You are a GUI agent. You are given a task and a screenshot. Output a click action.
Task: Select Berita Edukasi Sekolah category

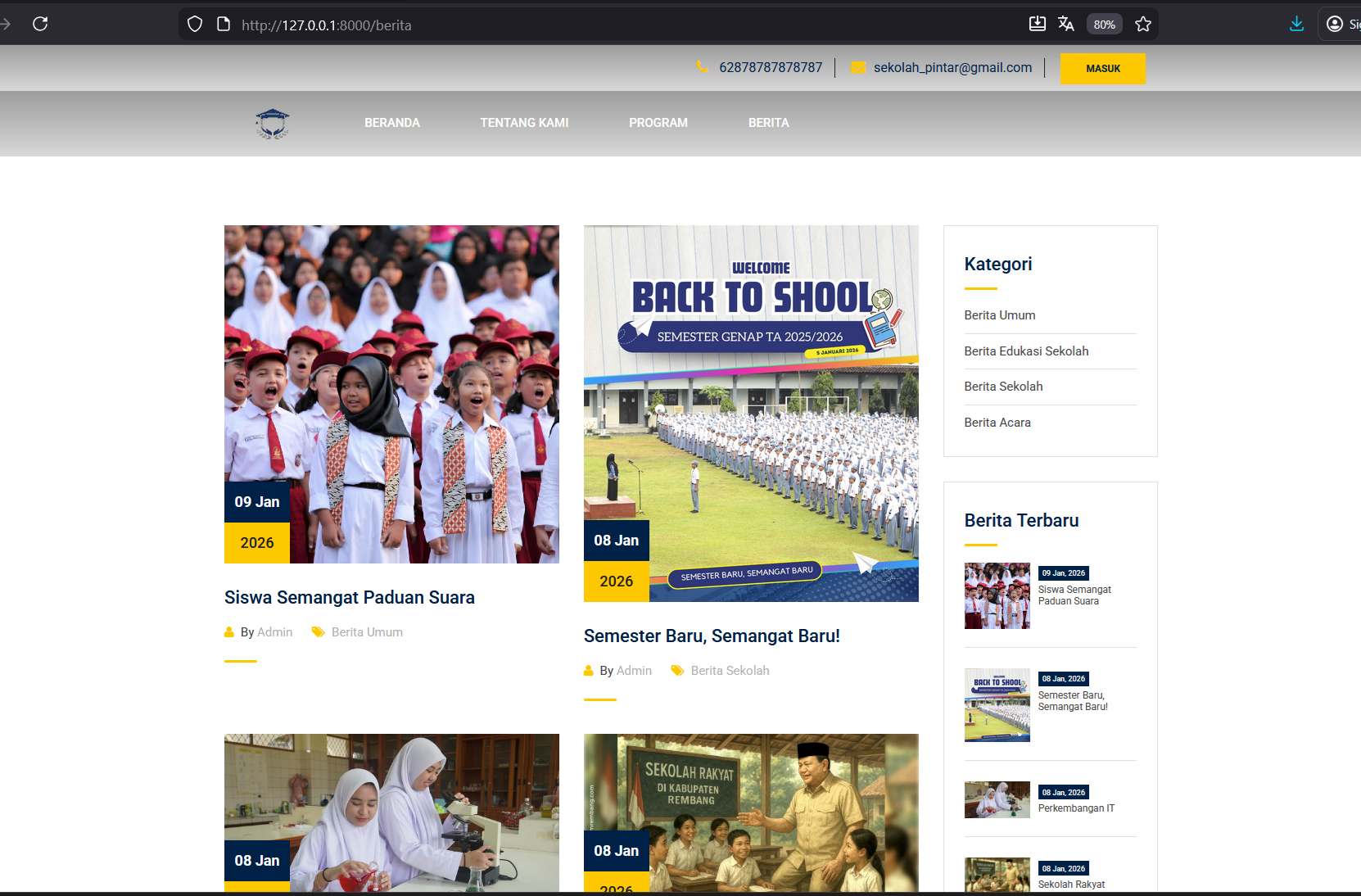click(1026, 351)
